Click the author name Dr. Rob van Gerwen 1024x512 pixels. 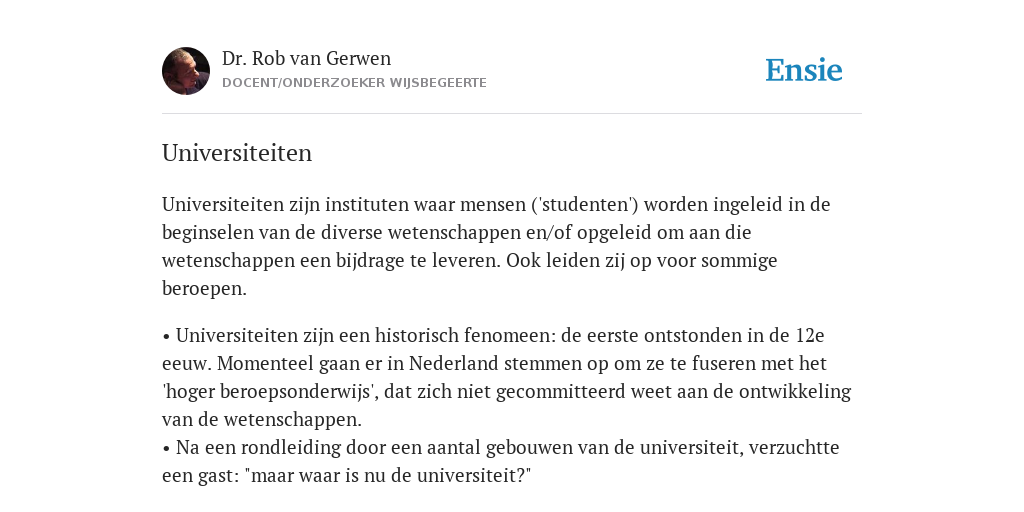[306, 58]
